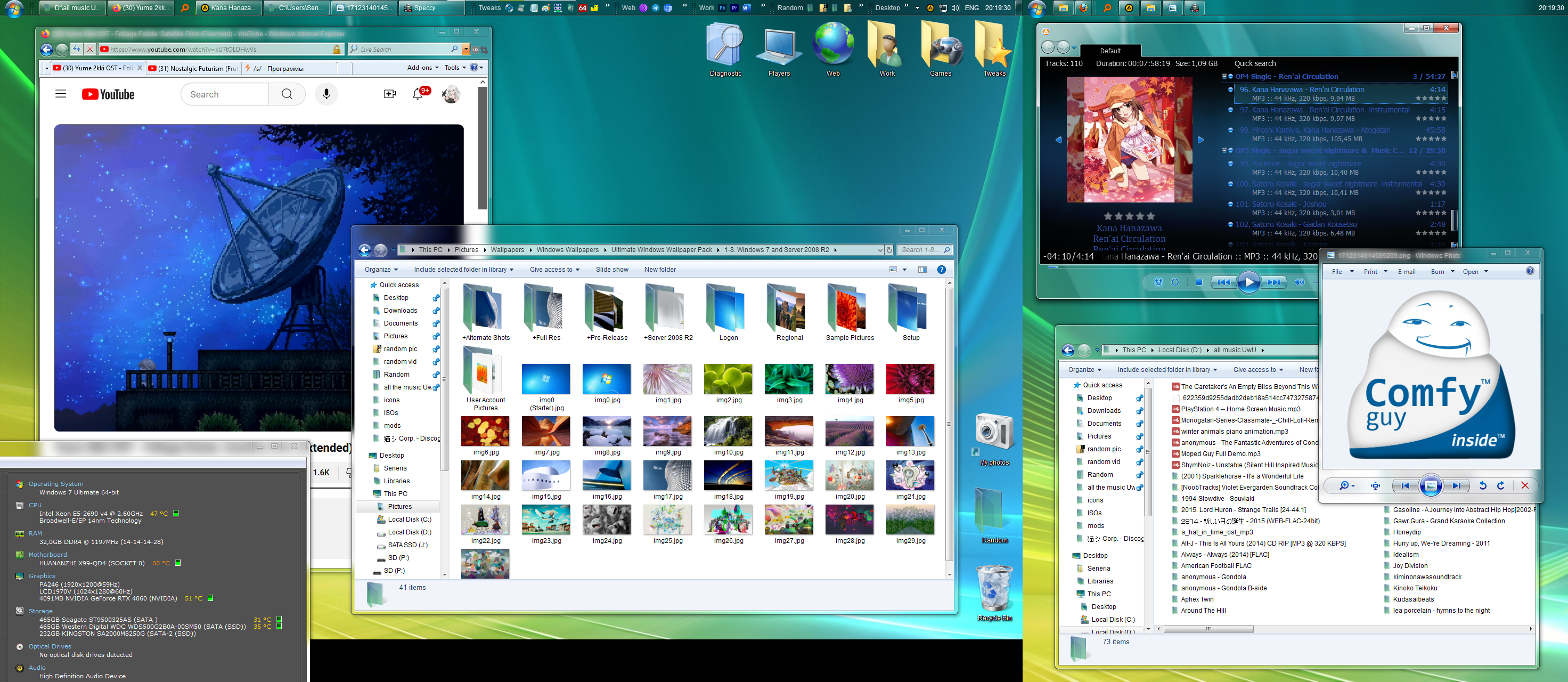Screen dimensions: 1568x682
Task: Click the browser refresh arrows button
Action: coord(77,50)
